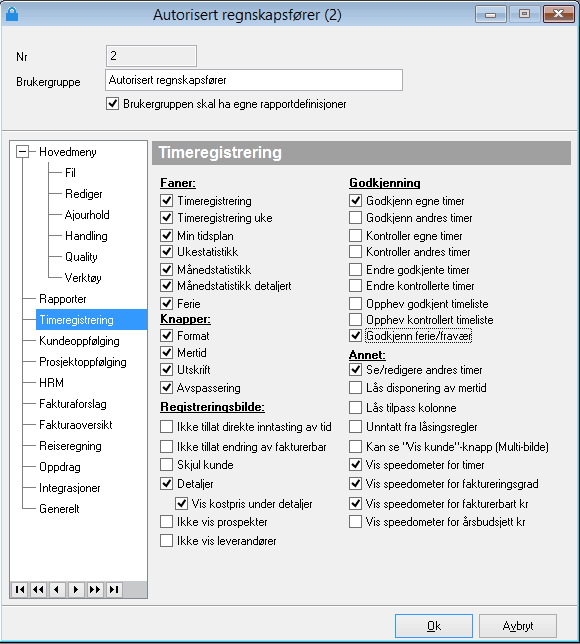Check the Skjul kunde option
Screen dimensions: 580x644
click(166, 465)
